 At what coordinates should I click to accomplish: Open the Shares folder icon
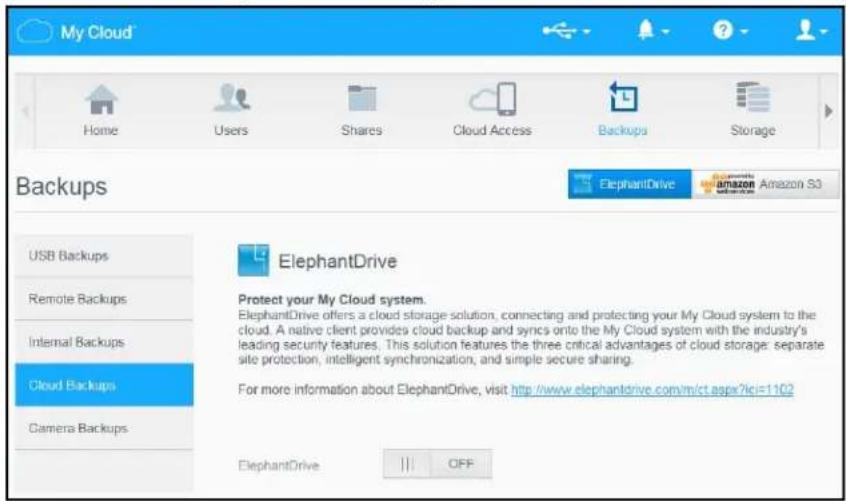click(361, 98)
